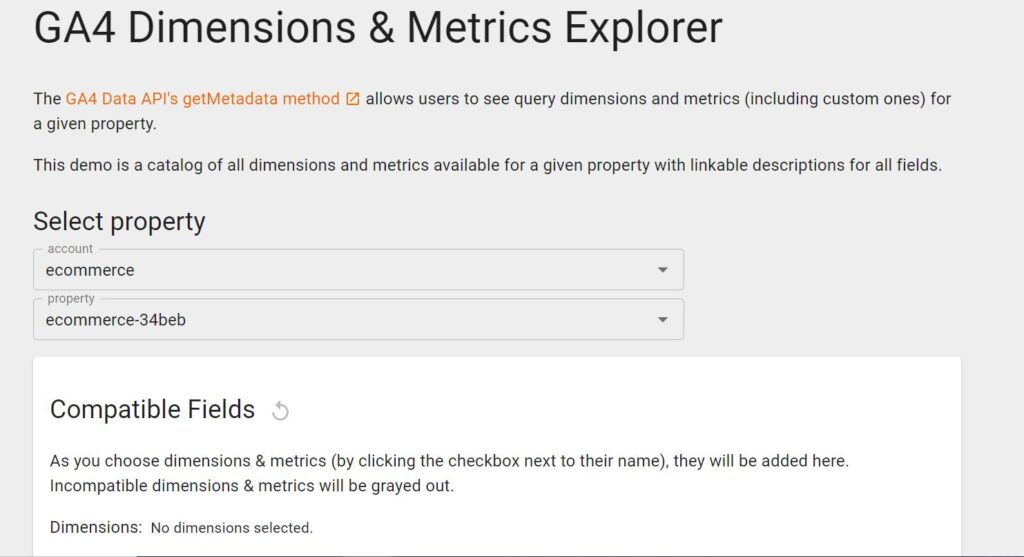
Task: Click the small 'property' field label
Action: 71,298
